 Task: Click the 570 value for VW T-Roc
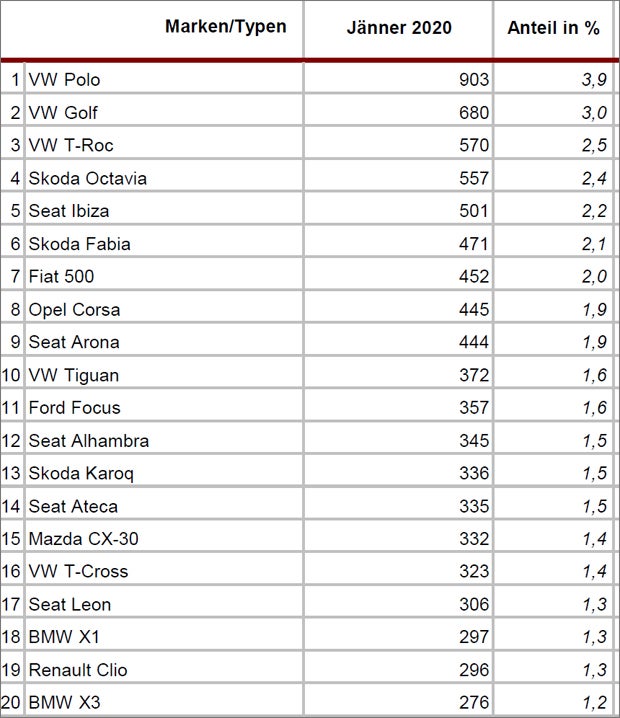[x=474, y=145]
